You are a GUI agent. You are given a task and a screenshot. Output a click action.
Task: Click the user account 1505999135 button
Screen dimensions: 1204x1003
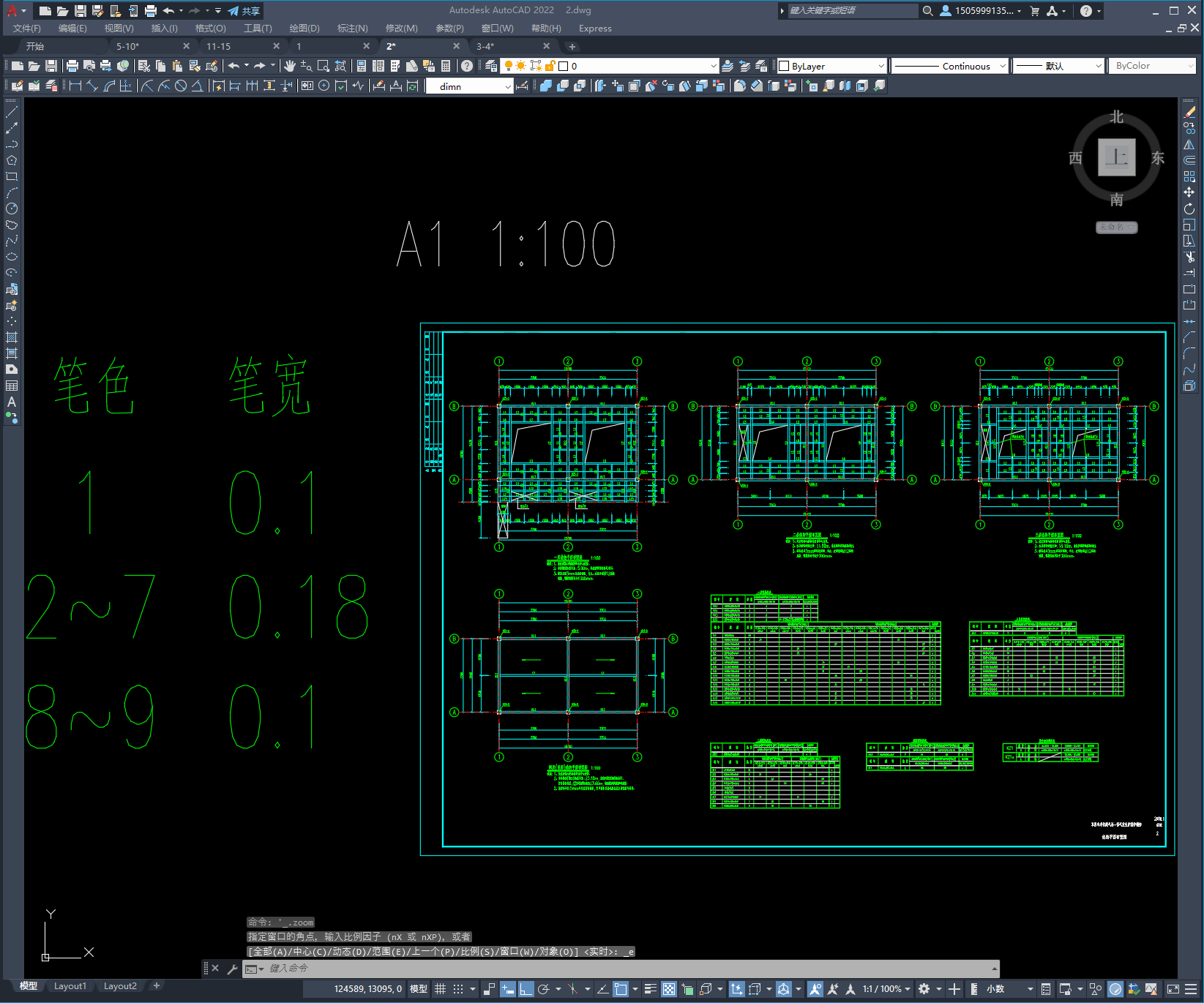coord(981,11)
